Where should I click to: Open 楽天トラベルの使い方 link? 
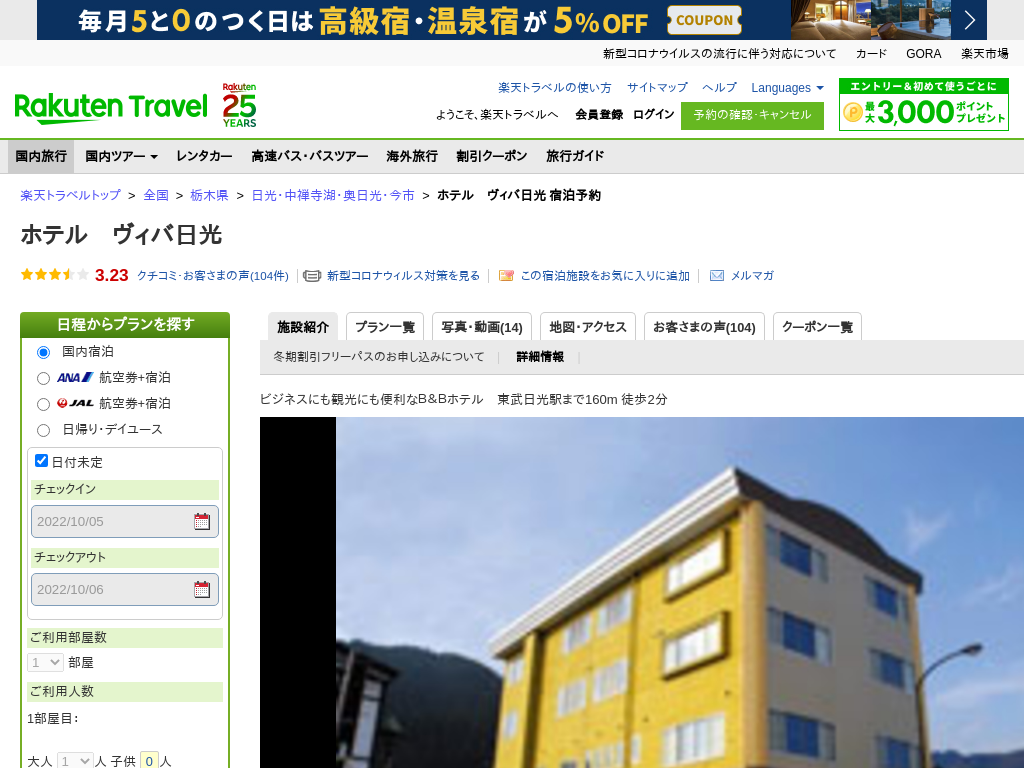(x=554, y=88)
